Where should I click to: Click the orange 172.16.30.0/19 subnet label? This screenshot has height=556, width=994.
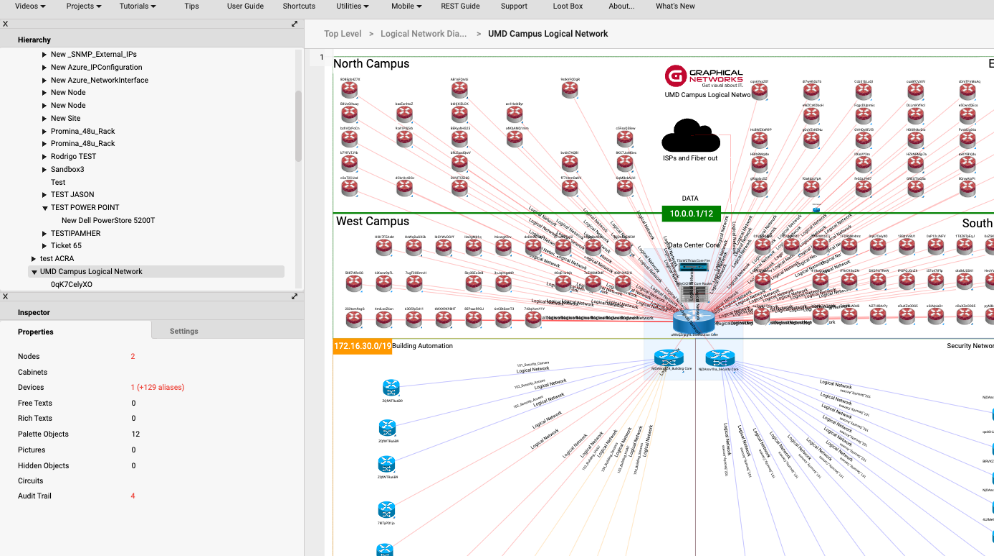(x=361, y=346)
